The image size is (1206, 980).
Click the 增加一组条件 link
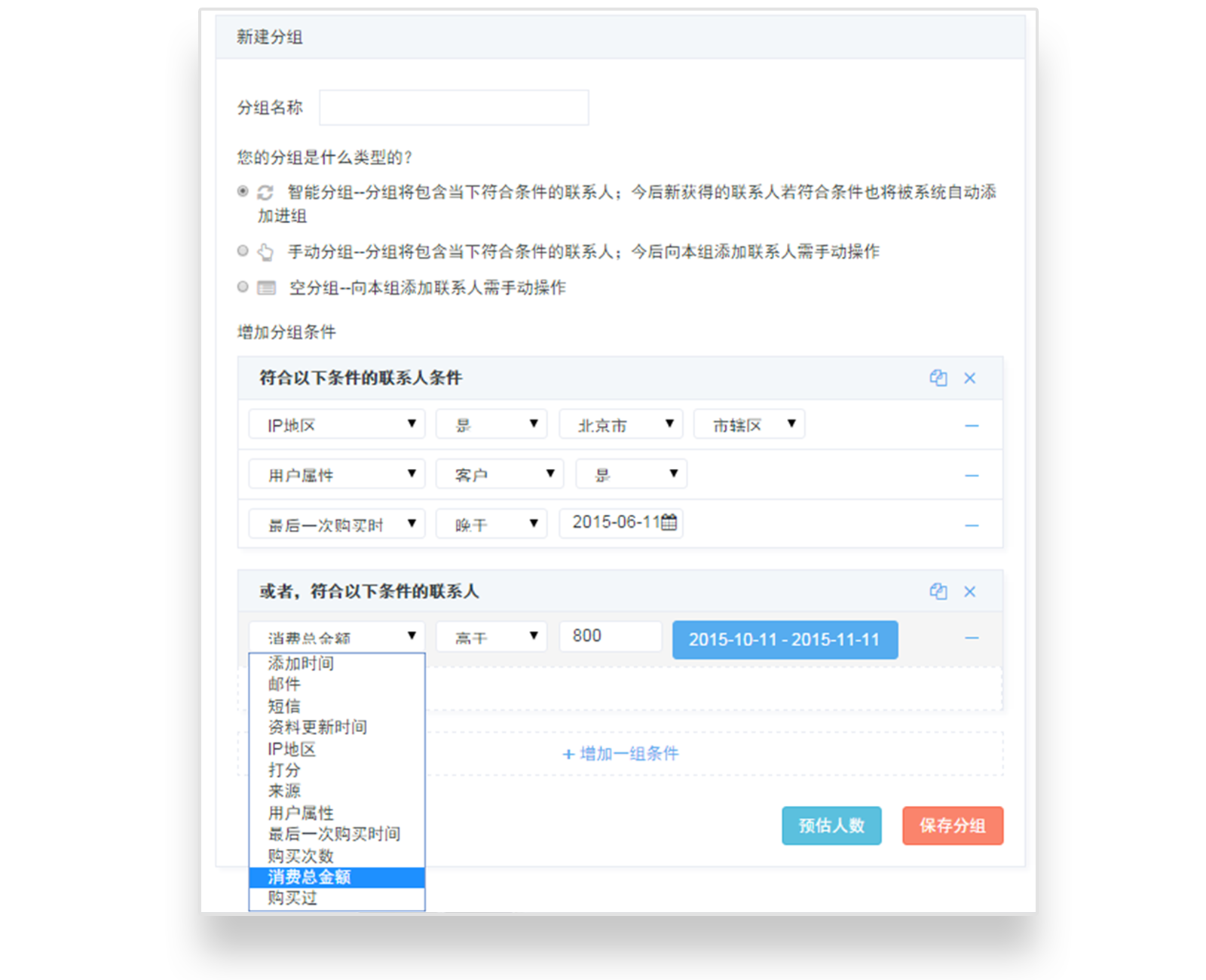[x=620, y=754]
